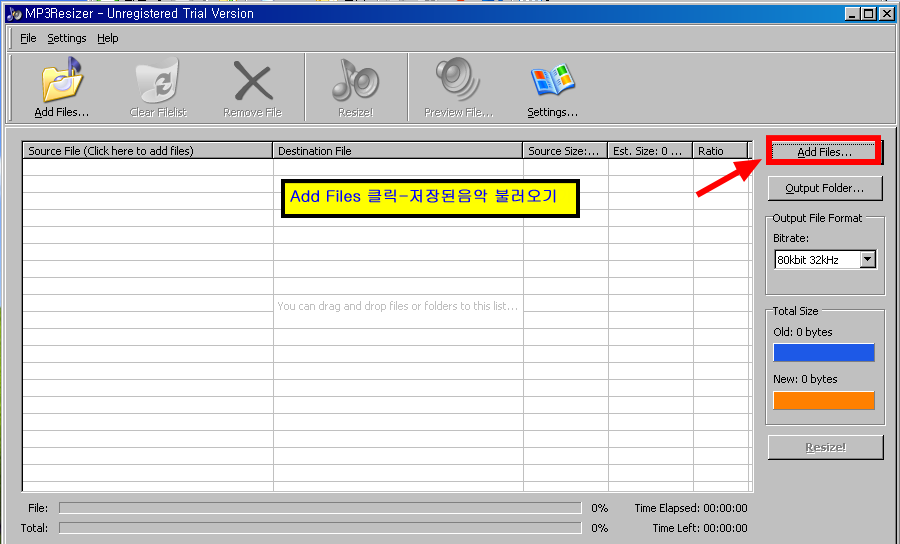Click the Add Files toolbar icon

coord(62,80)
